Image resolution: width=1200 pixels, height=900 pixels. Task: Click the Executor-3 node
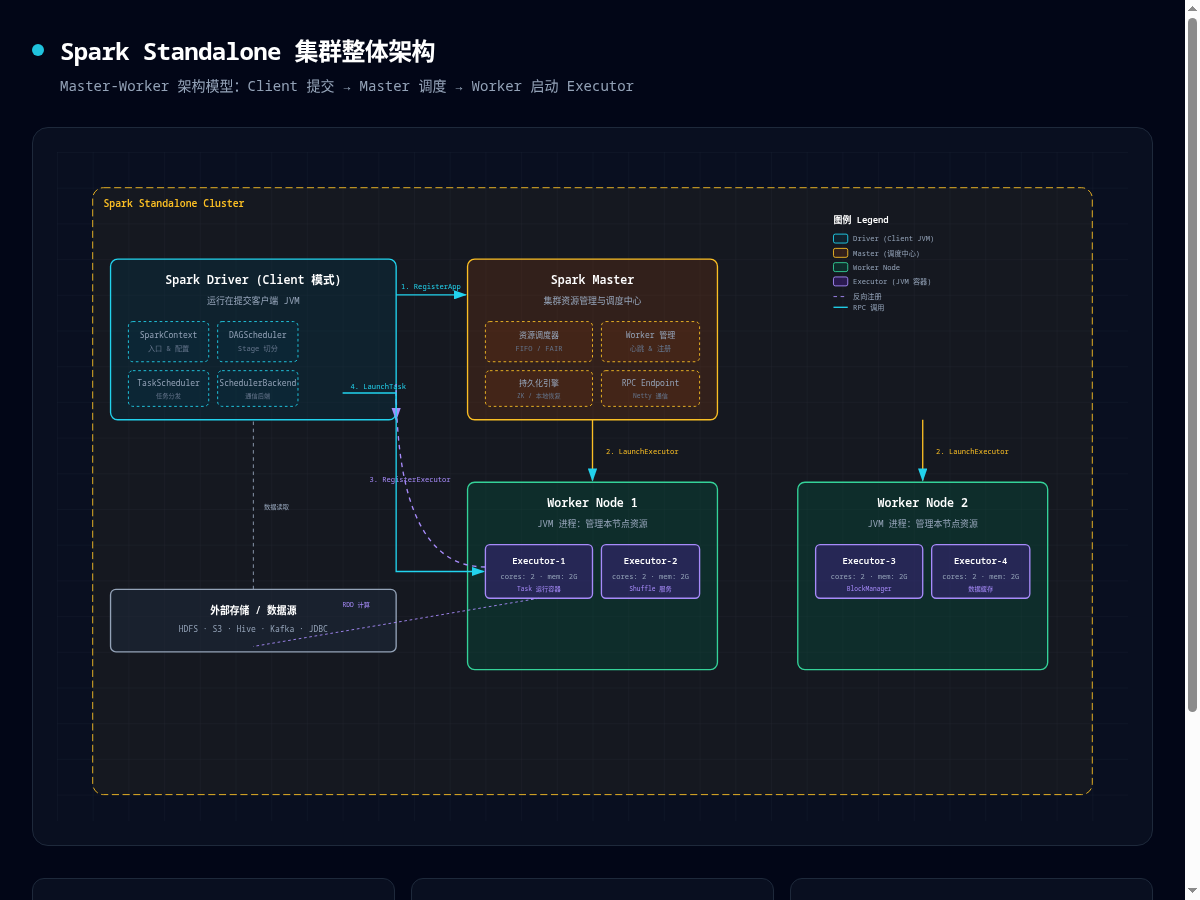point(869,571)
